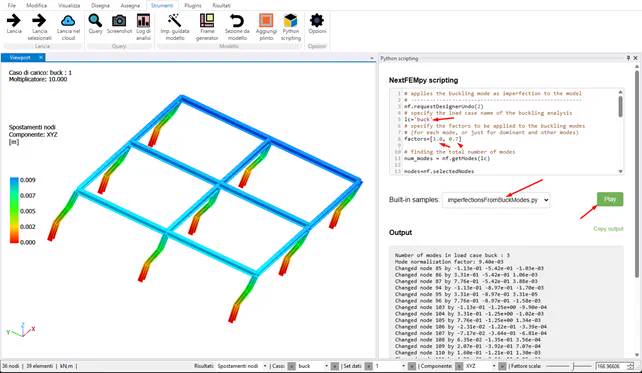Open the Assegna tab
Screen dimensions: 642x373
pyautogui.click(x=130, y=5)
